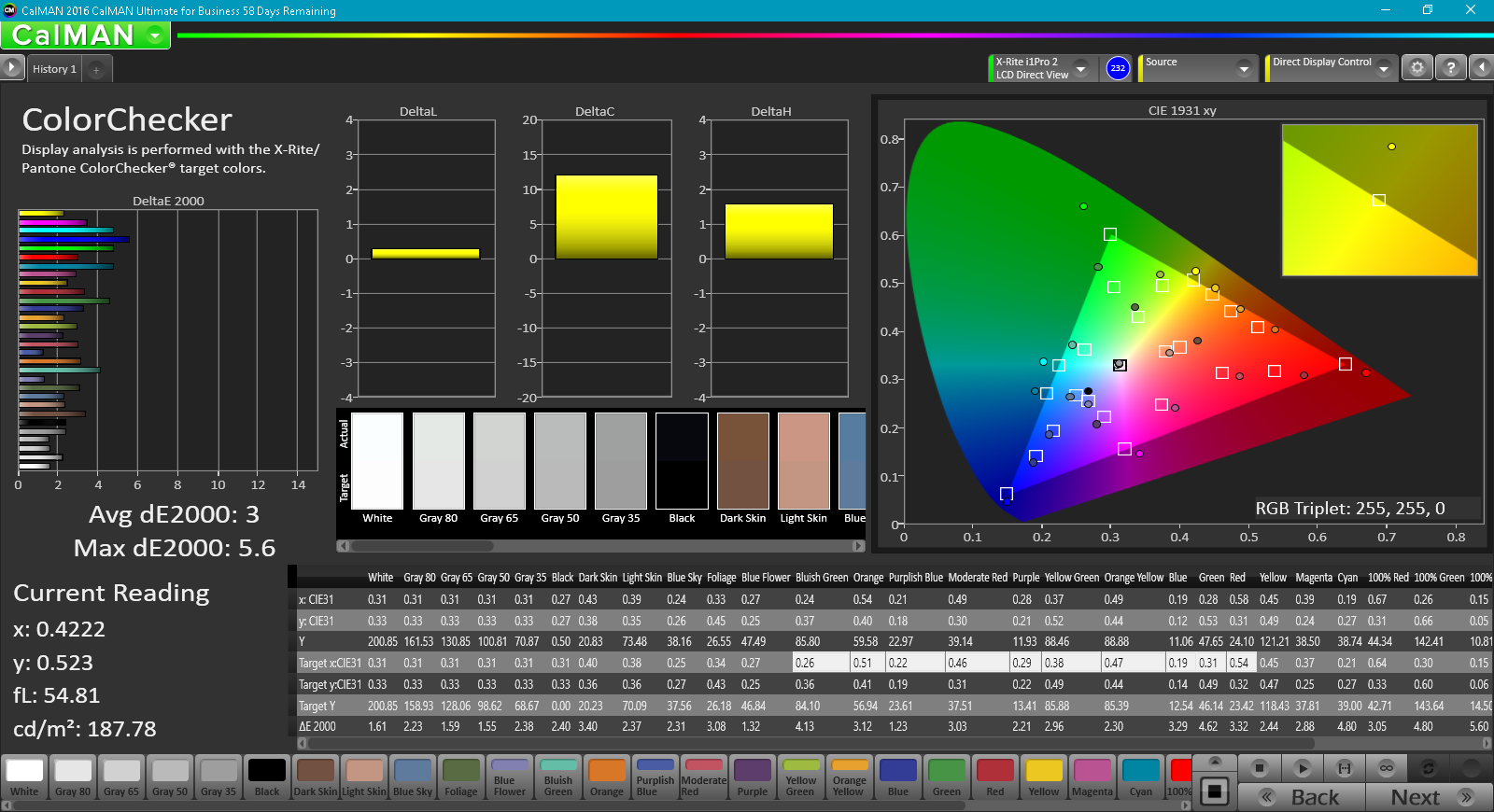Select the Orange color swatch
Viewport: 1494px width, 812px height.
607,777
